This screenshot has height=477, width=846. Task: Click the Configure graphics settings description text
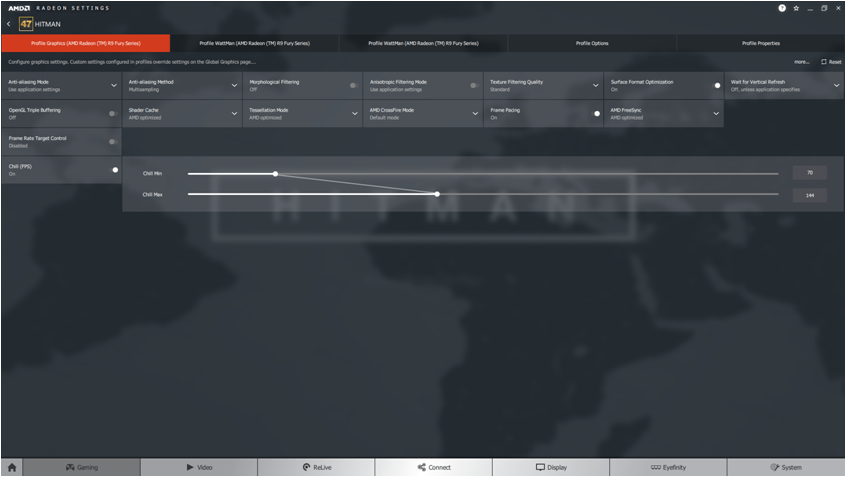132,62
